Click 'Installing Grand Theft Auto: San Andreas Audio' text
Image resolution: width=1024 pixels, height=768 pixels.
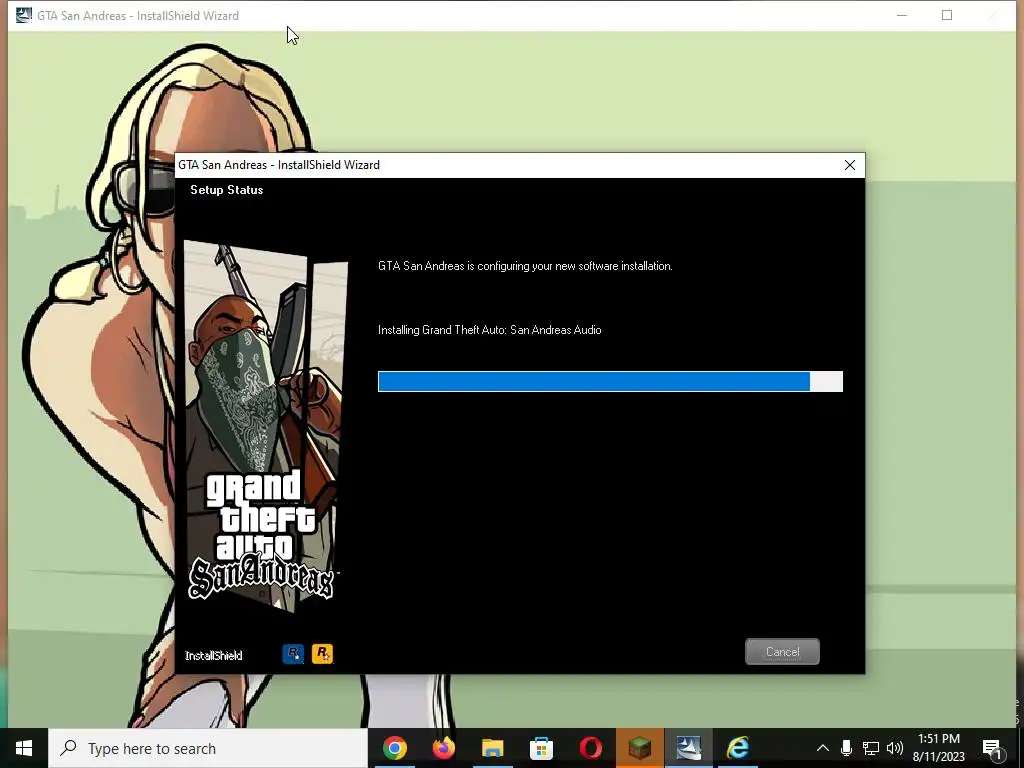[490, 330]
